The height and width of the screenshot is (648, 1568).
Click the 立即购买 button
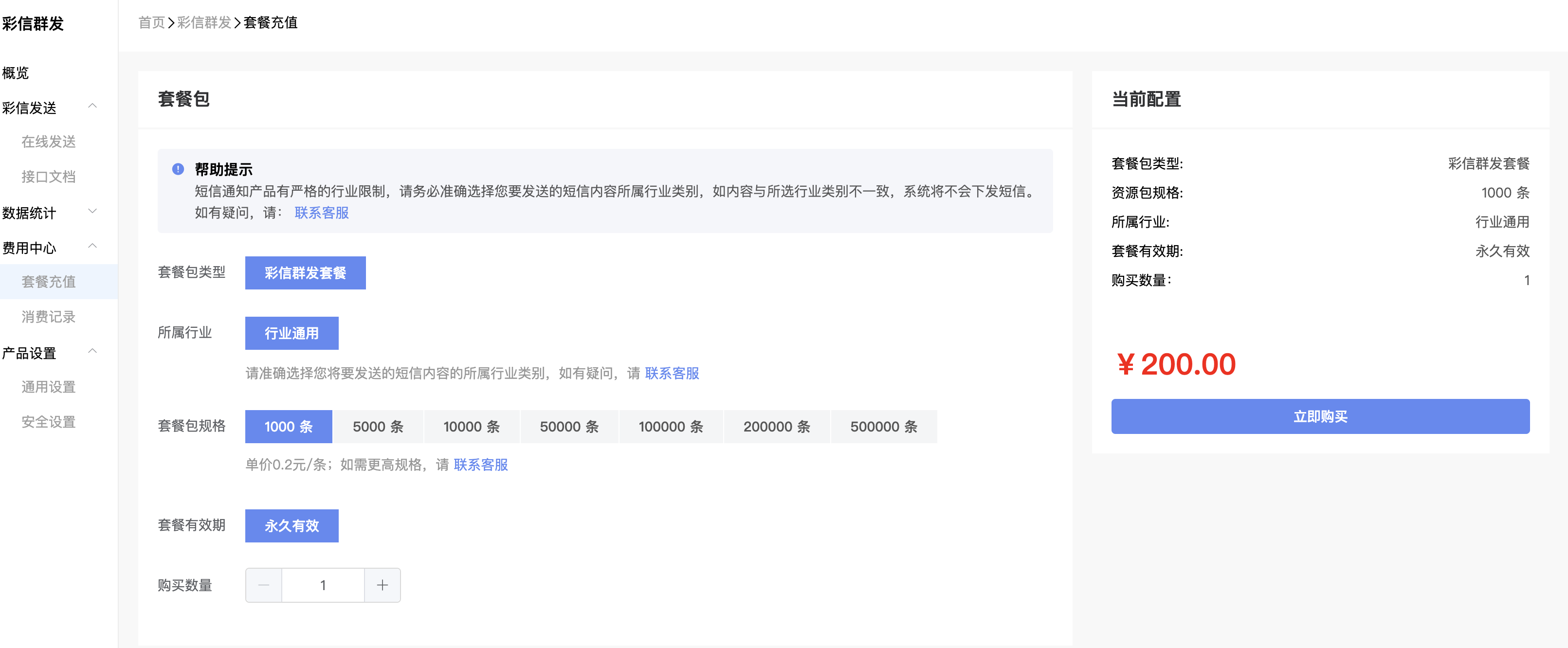click(1320, 416)
